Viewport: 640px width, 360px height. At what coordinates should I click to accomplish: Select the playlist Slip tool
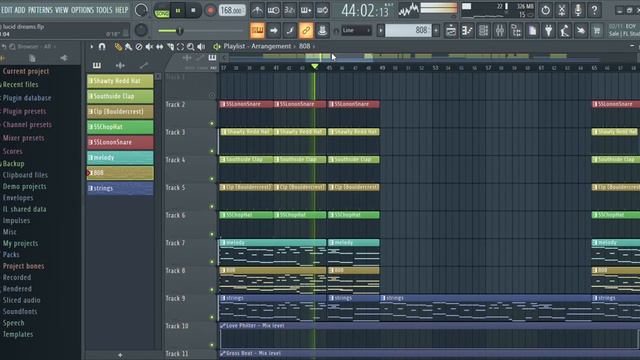pos(160,47)
